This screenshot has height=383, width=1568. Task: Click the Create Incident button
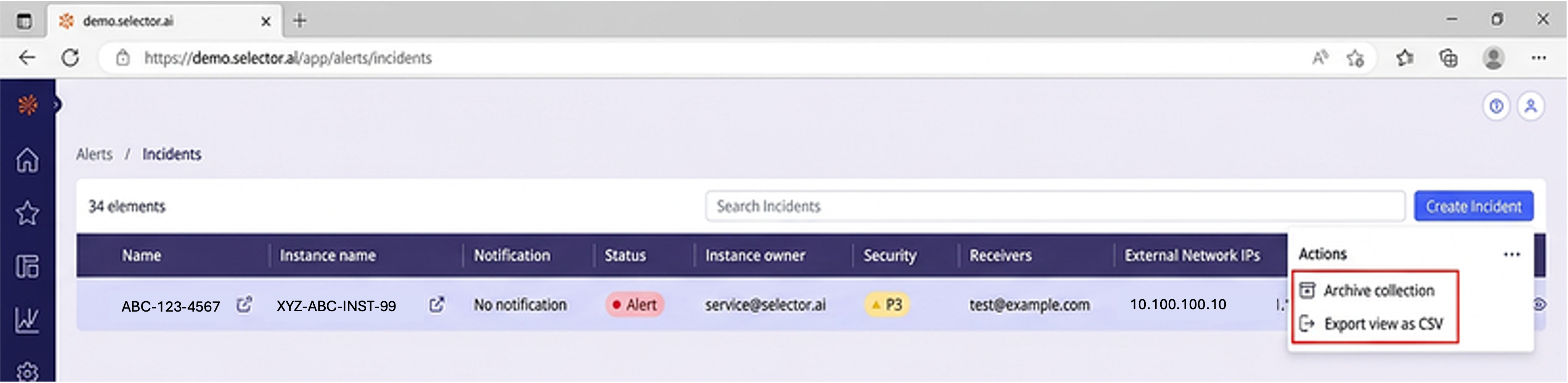point(1474,206)
